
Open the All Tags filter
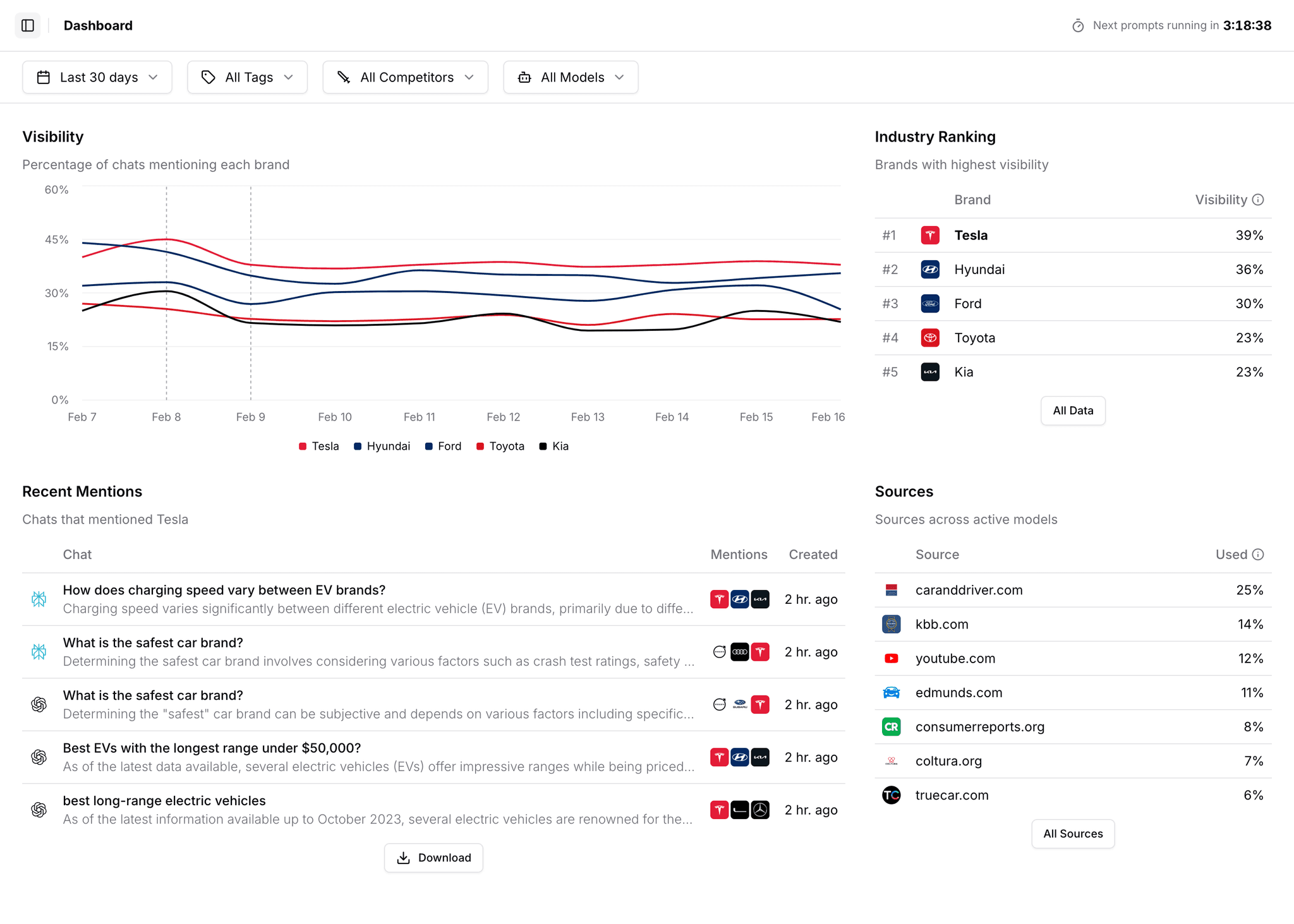(247, 77)
